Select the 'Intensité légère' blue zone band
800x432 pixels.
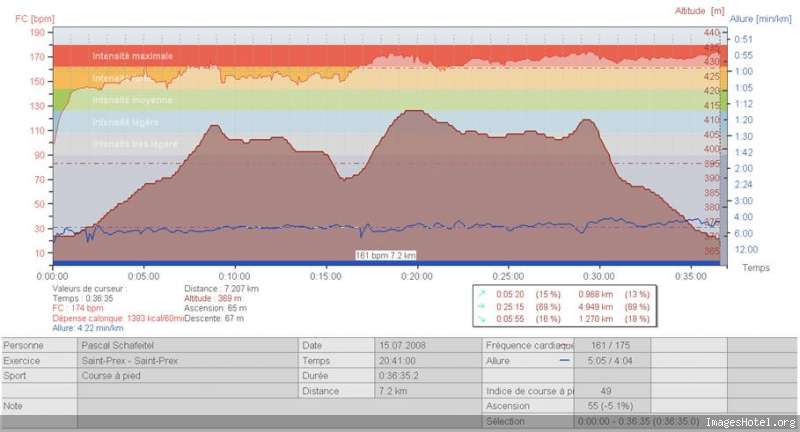pyautogui.click(x=386, y=122)
